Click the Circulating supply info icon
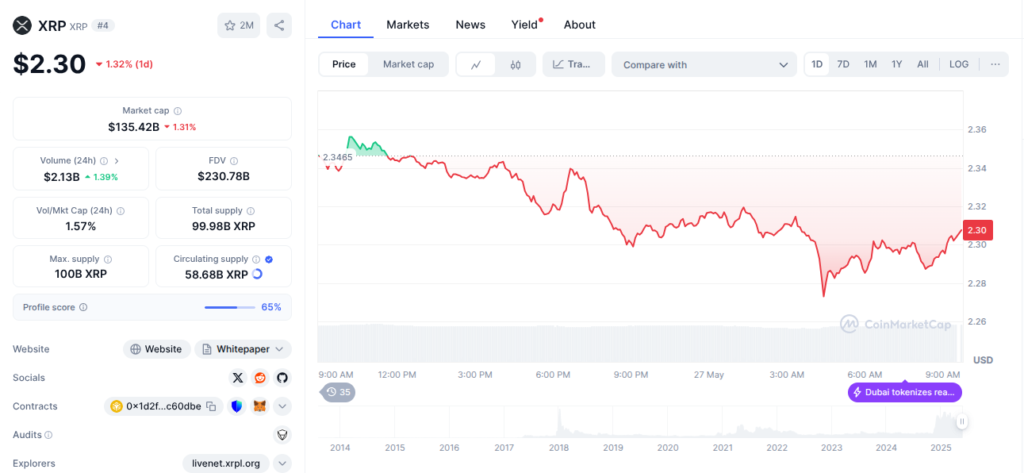Screen dimensions: 1024x473 [x=257, y=259]
